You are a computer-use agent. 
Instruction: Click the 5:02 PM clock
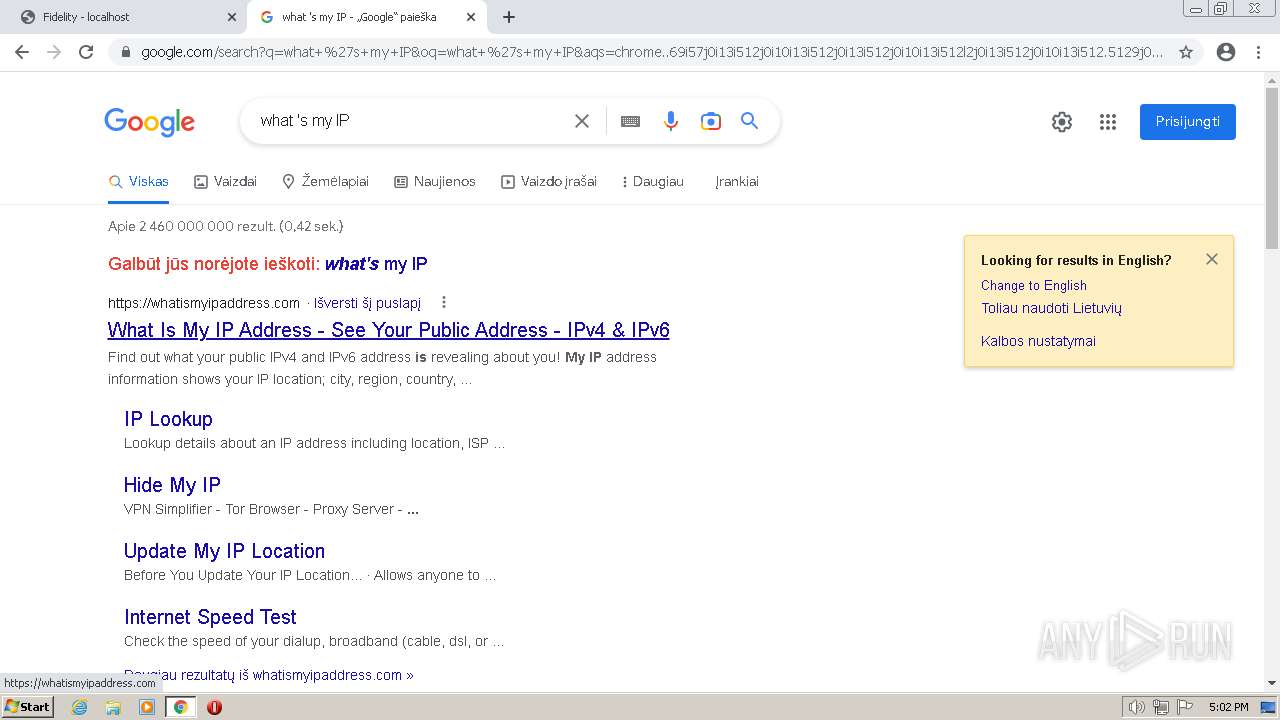(1228, 707)
